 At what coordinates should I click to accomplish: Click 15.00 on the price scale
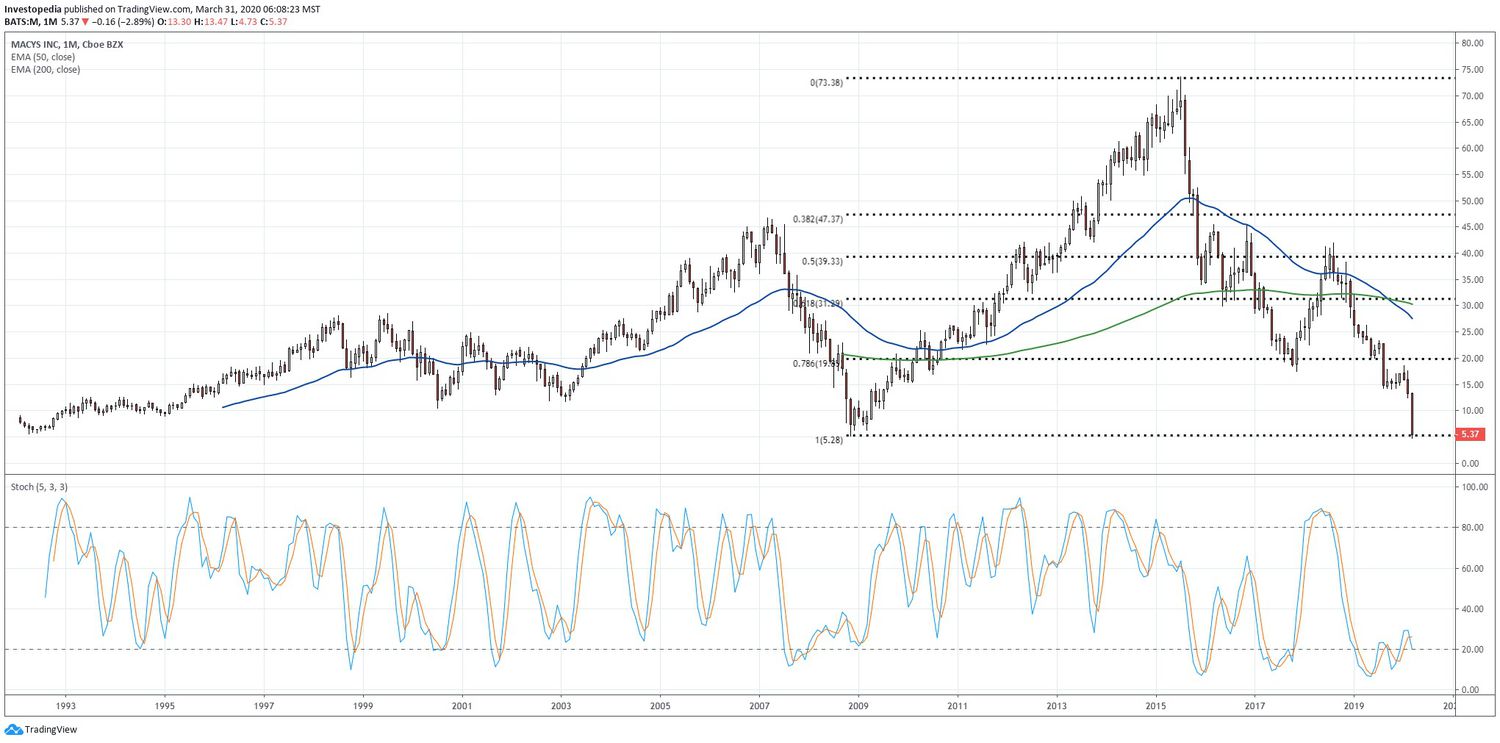(1470, 385)
